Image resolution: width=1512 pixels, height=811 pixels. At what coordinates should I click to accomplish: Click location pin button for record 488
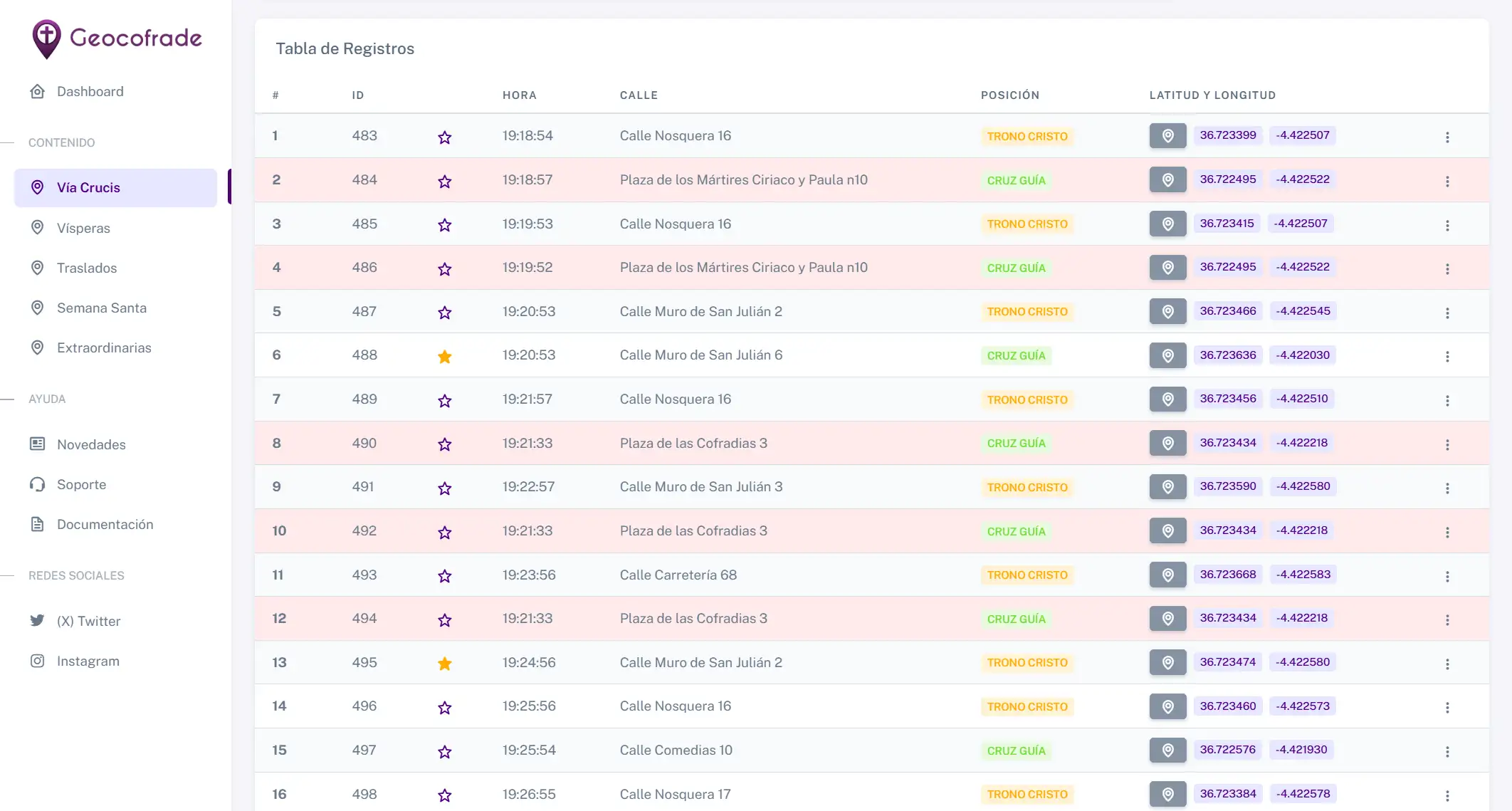click(1167, 355)
